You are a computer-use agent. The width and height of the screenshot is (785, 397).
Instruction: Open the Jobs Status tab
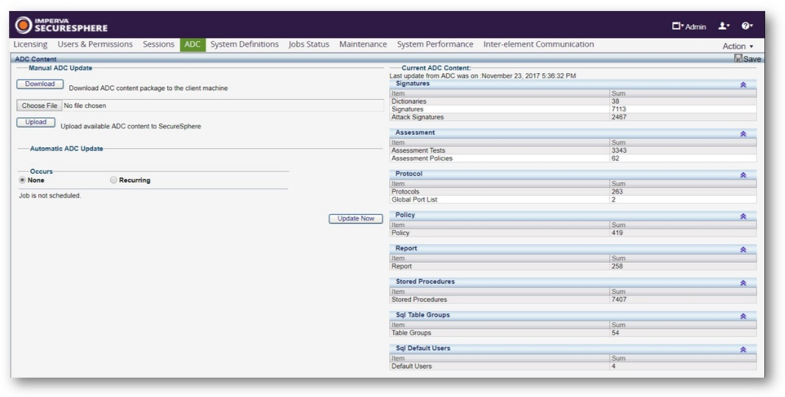(309, 44)
